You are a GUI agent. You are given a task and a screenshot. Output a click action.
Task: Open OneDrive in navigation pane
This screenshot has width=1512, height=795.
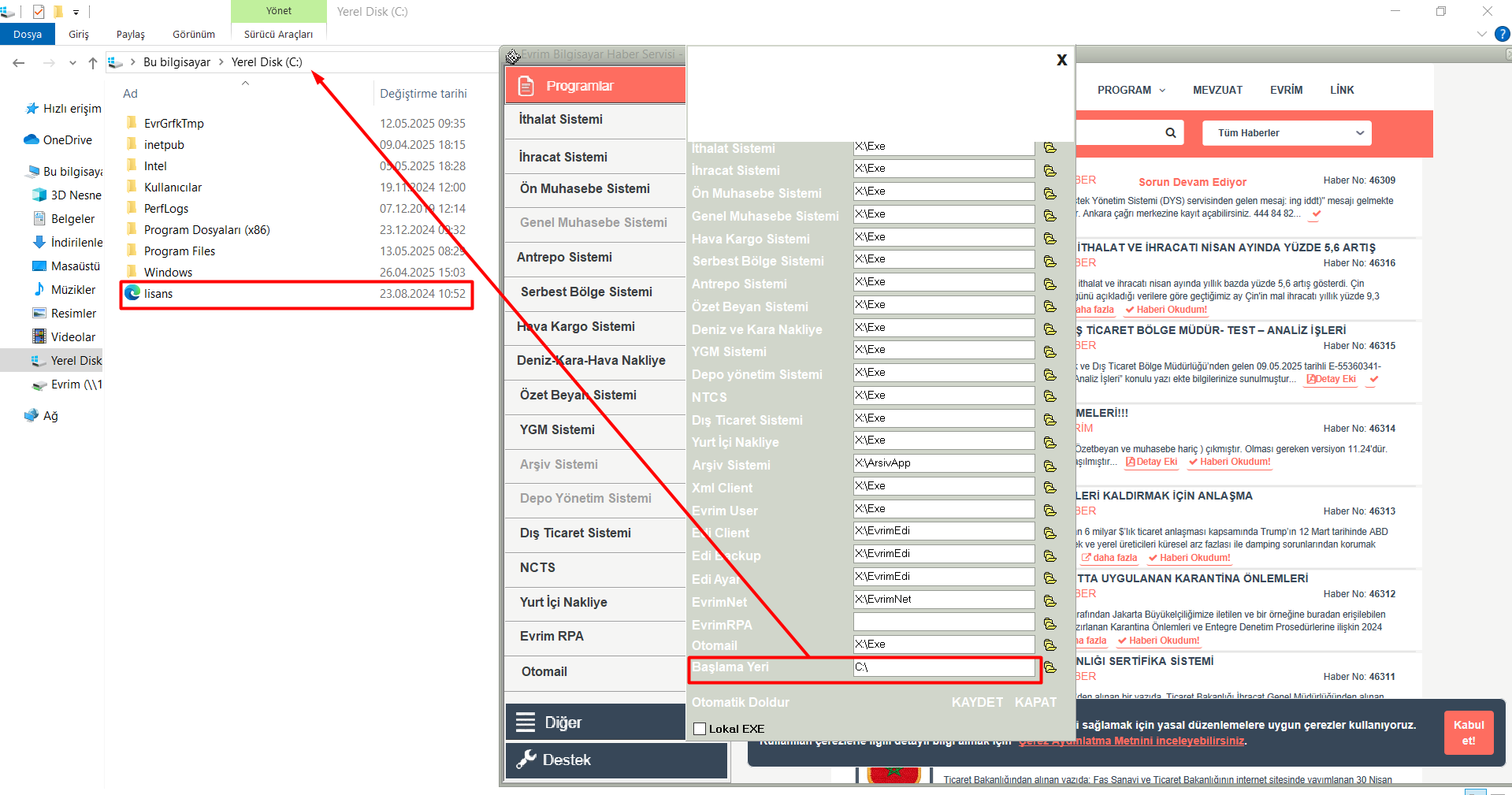point(58,140)
